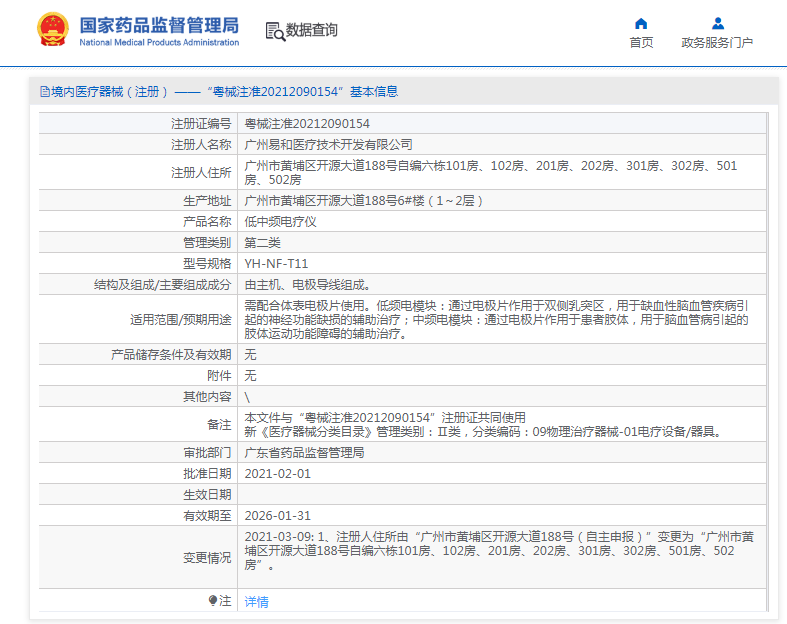This screenshot has width=787, height=624.
Task: Click 第二类 management category value
Action: pos(263,243)
